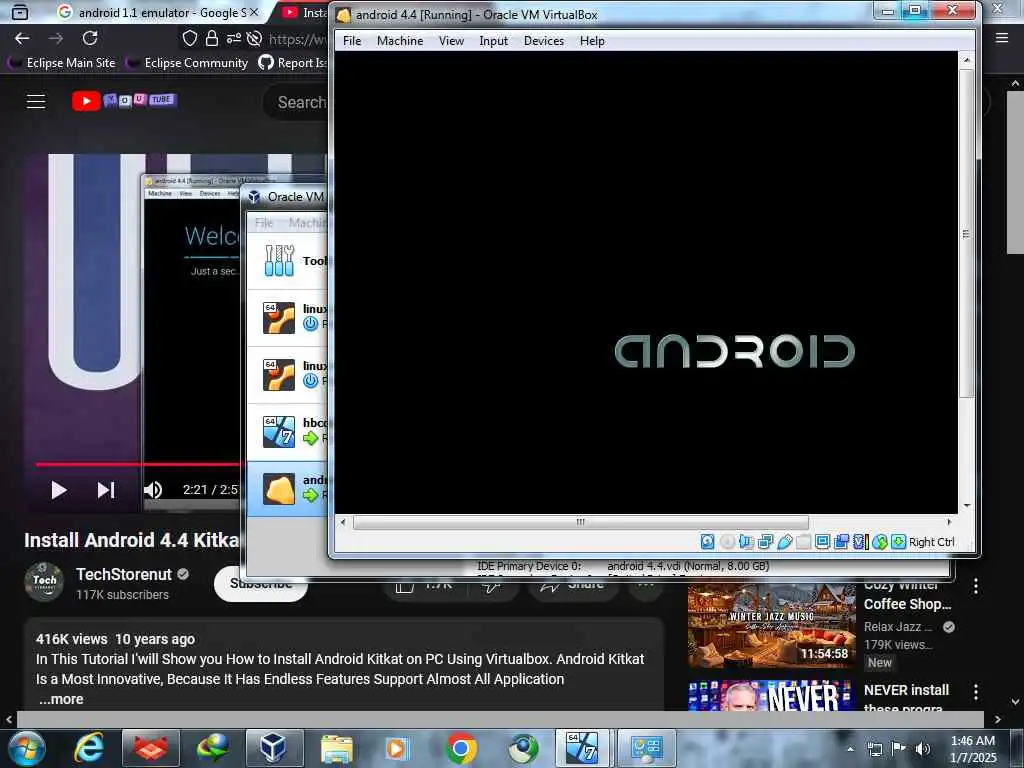Open the Input menu of the VM window

pos(493,40)
